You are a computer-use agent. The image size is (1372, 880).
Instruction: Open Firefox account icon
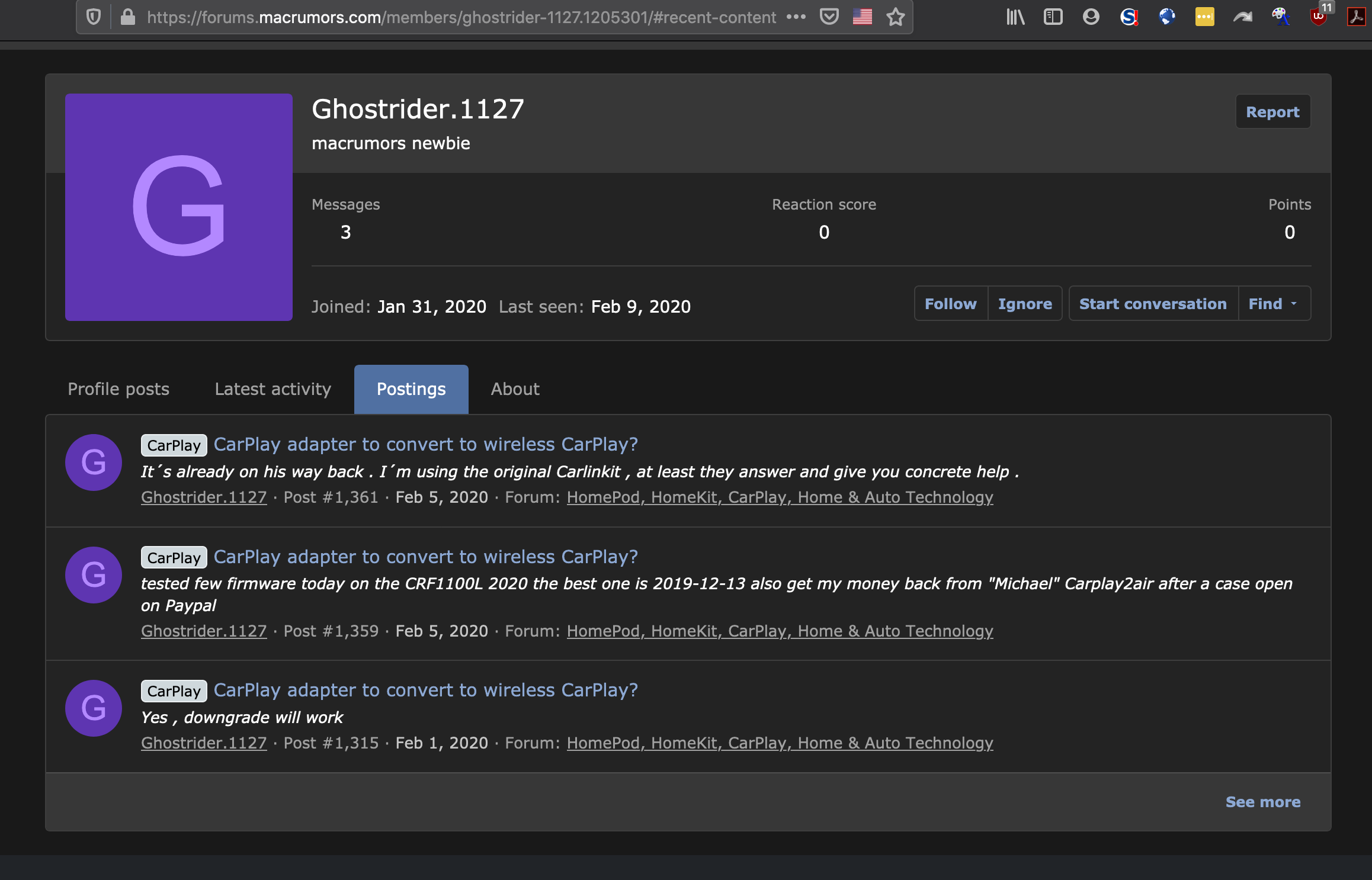click(1091, 17)
